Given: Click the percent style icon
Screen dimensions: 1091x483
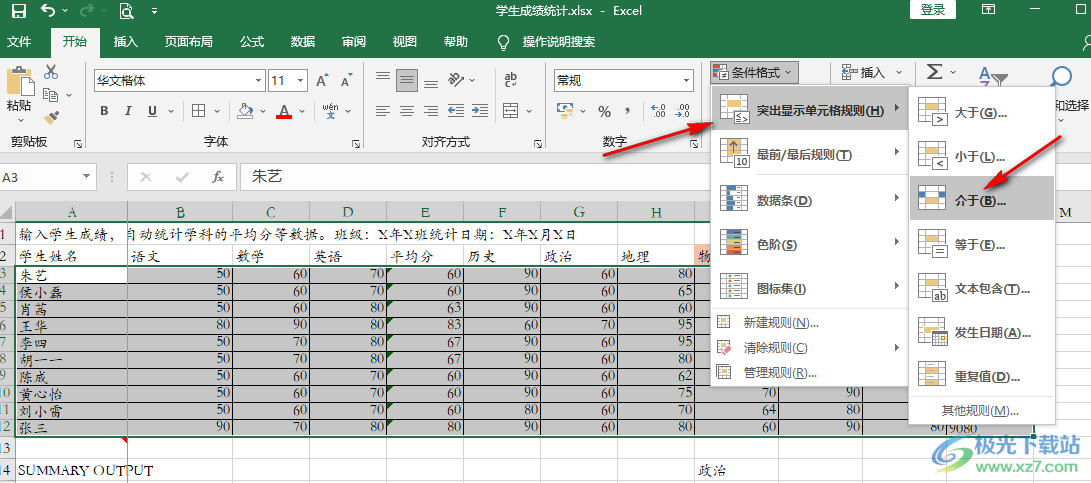Looking at the screenshot, I should coord(604,111).
